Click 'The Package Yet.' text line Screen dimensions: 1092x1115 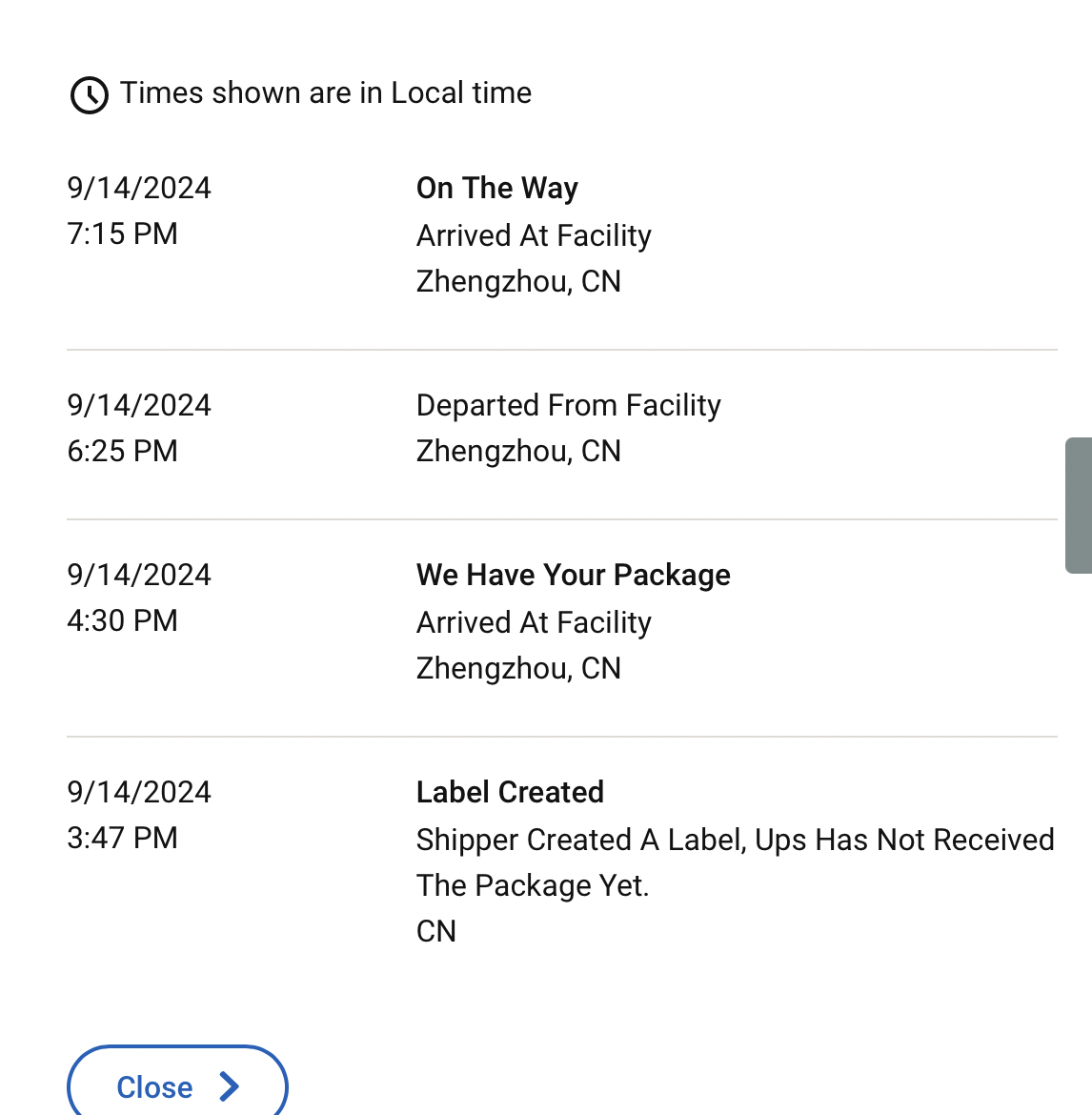pyautogui.click(x=533, y=886)
